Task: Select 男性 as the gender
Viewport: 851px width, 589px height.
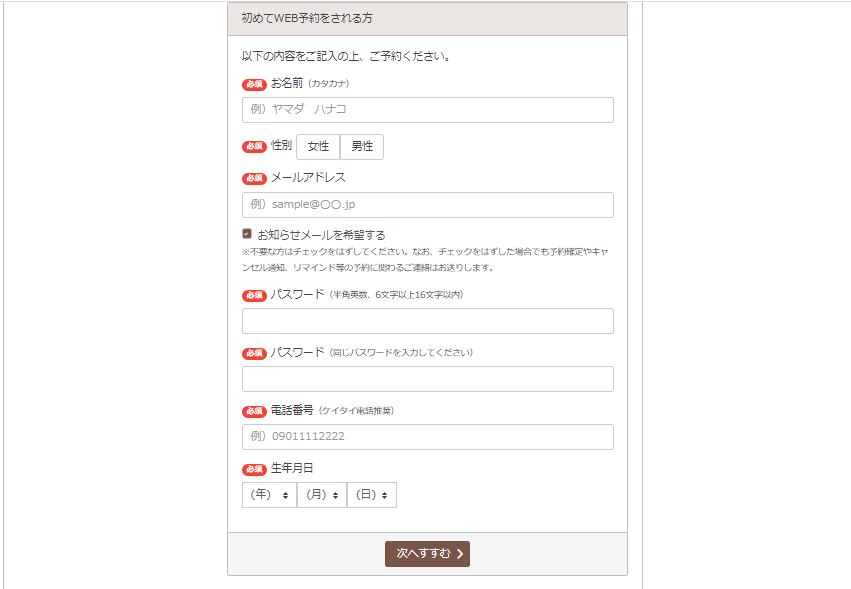Action: click(361, 147)
